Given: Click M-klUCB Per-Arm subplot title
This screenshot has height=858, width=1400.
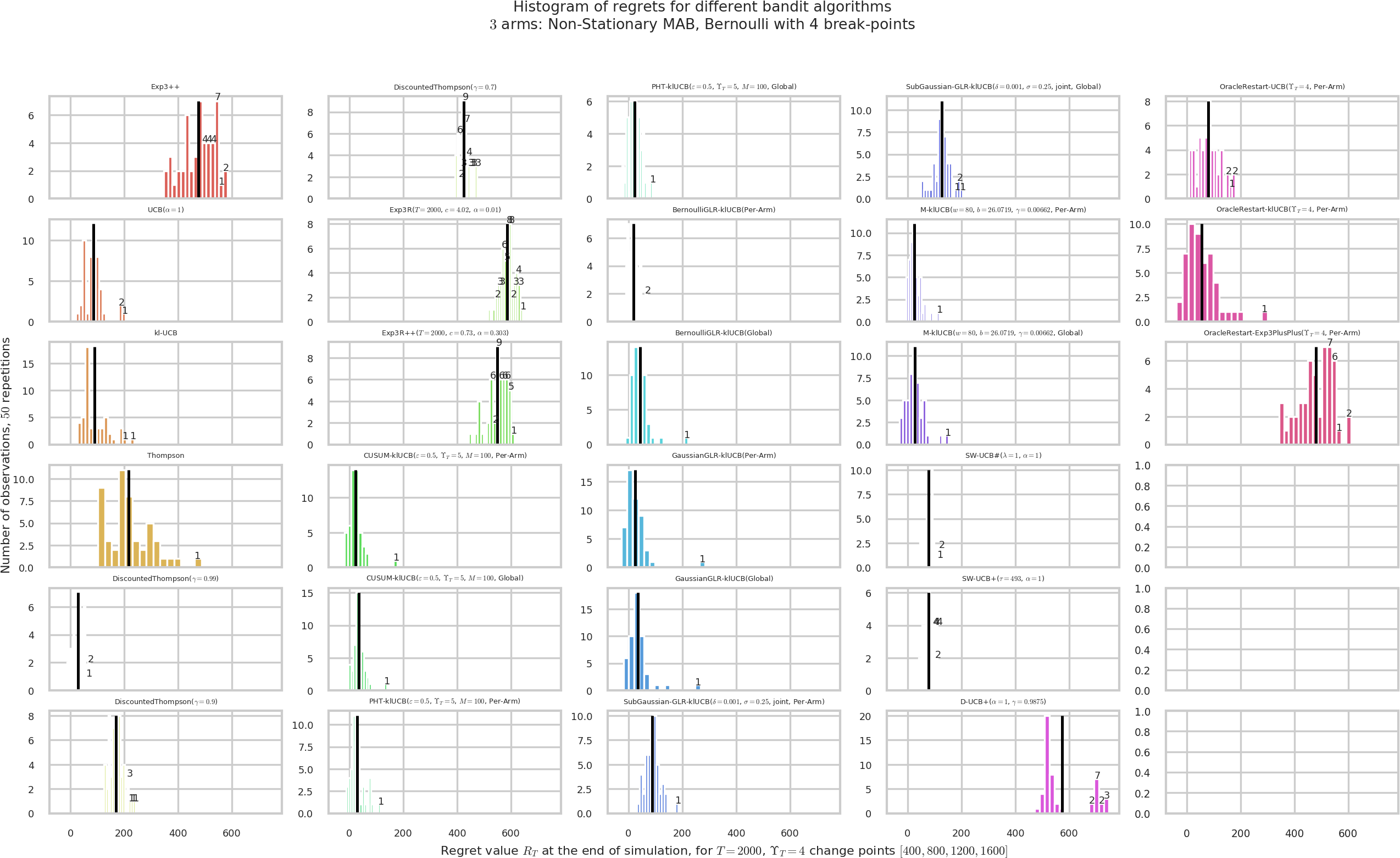Looking at the screenshot, I should coord(1003,209).
